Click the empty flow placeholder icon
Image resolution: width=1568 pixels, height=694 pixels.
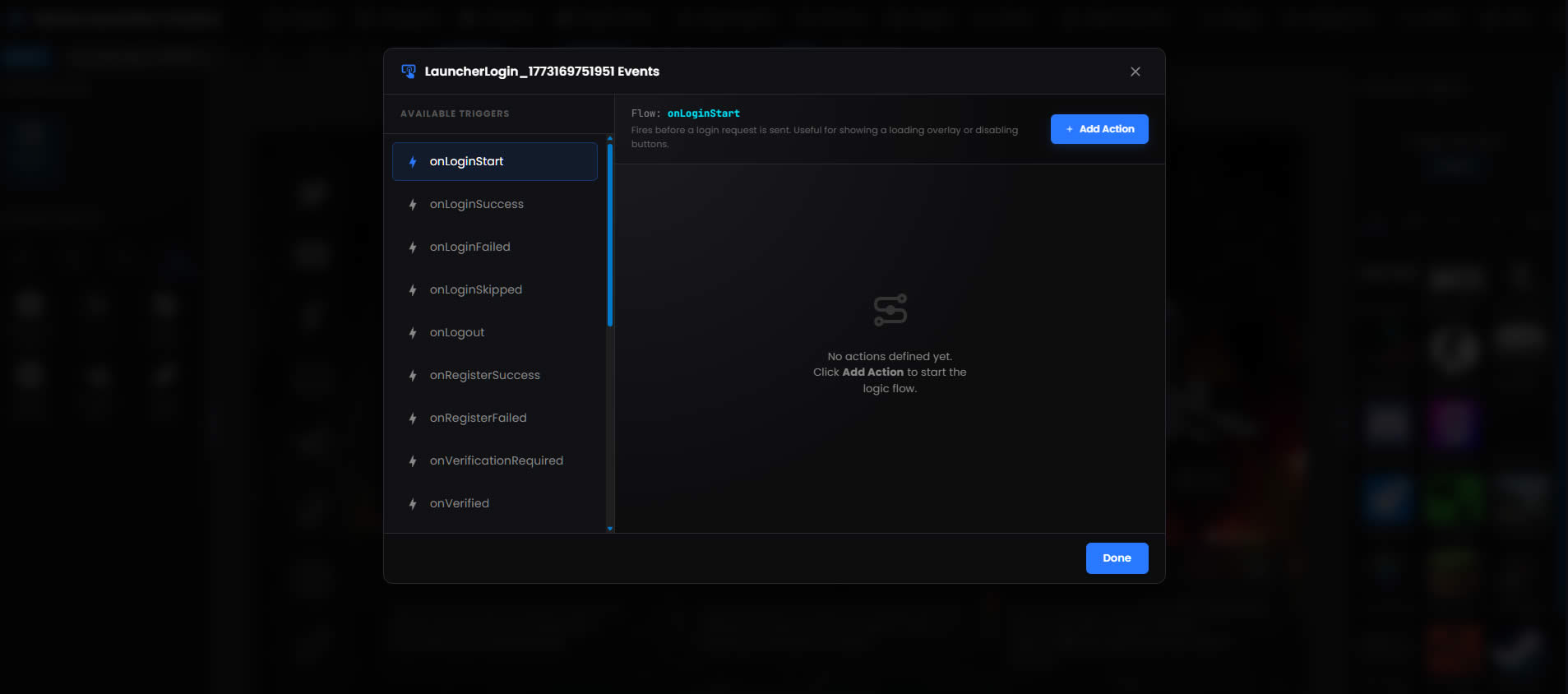pos(890,310)
